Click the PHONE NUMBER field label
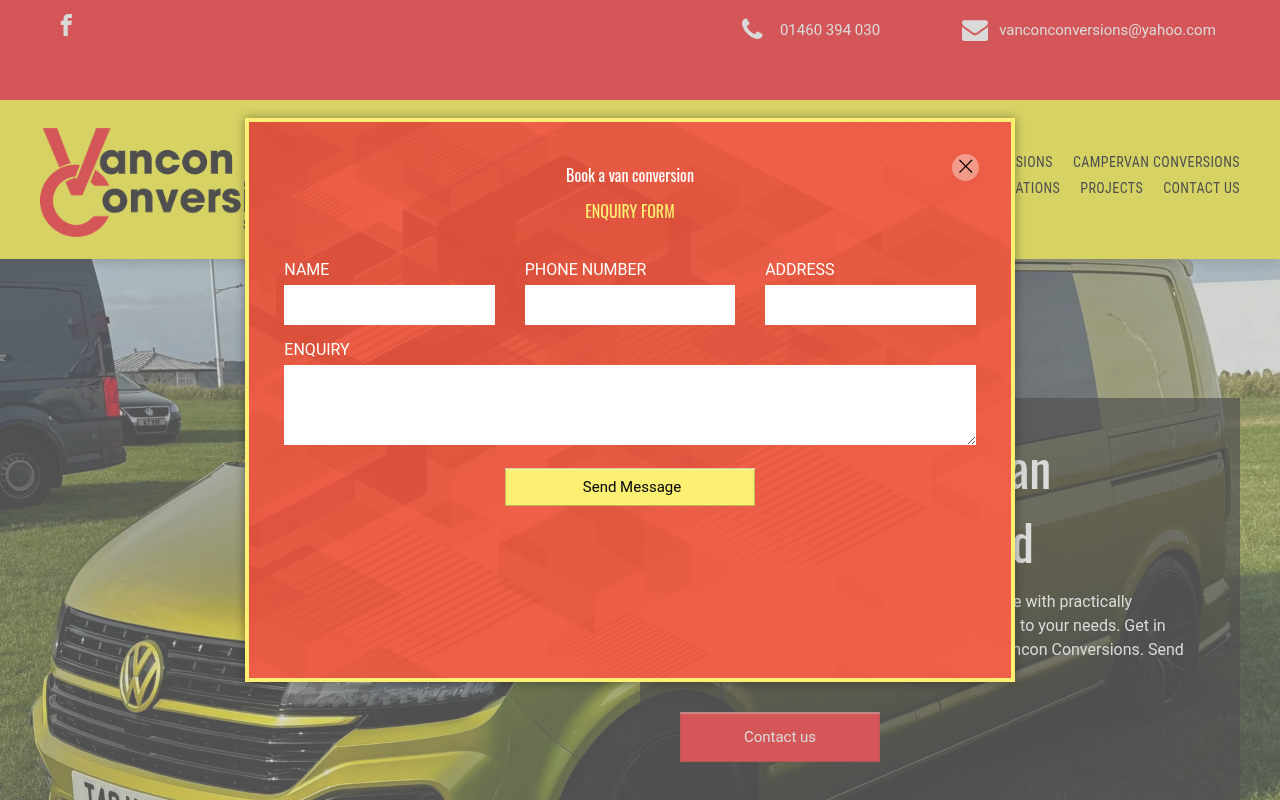Viewport: 1280px width, 800px height. (585, 270)
